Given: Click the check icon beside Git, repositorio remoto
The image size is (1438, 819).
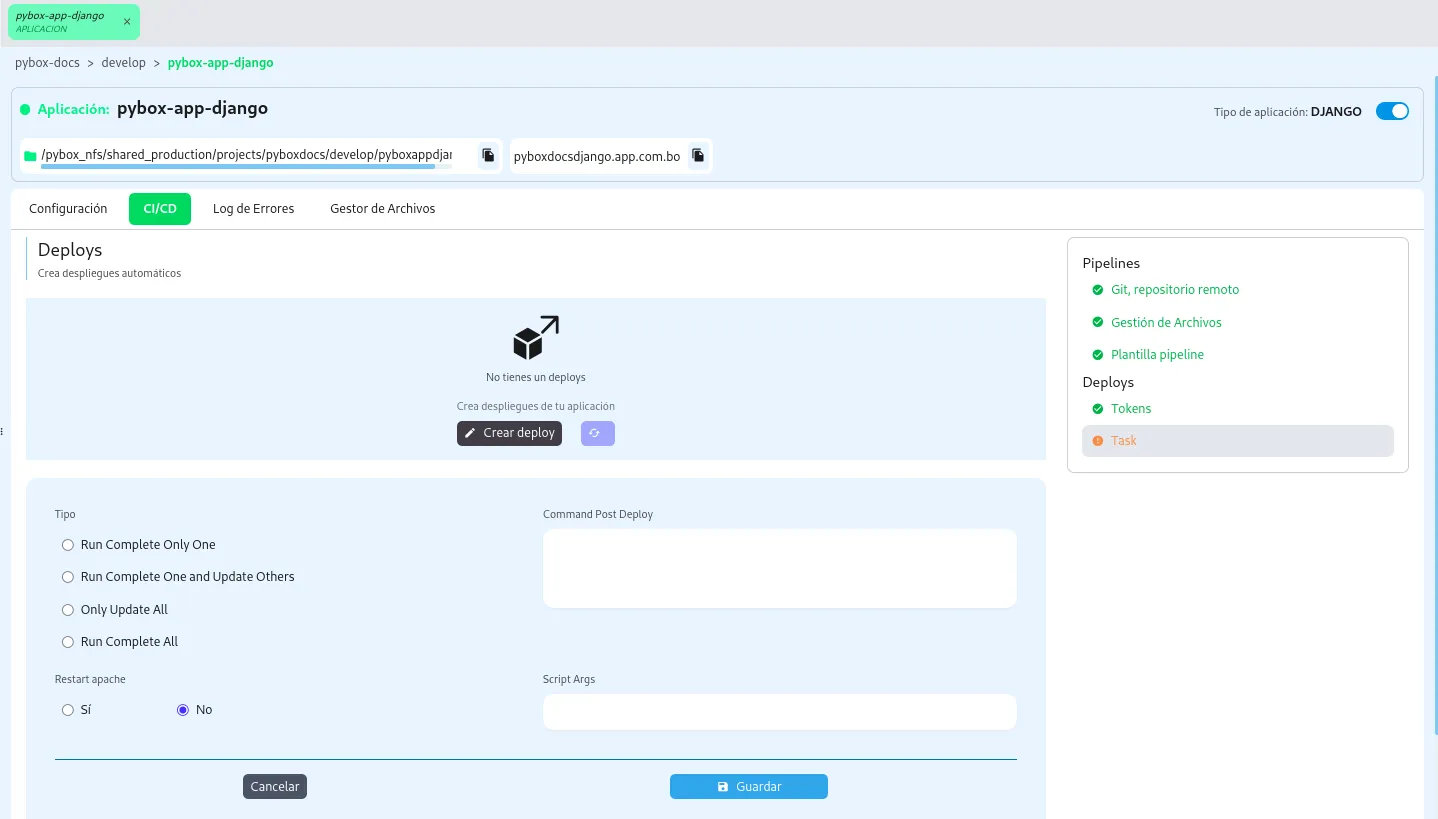Looking at the screenshot, I should click(x=1097, y=290).
